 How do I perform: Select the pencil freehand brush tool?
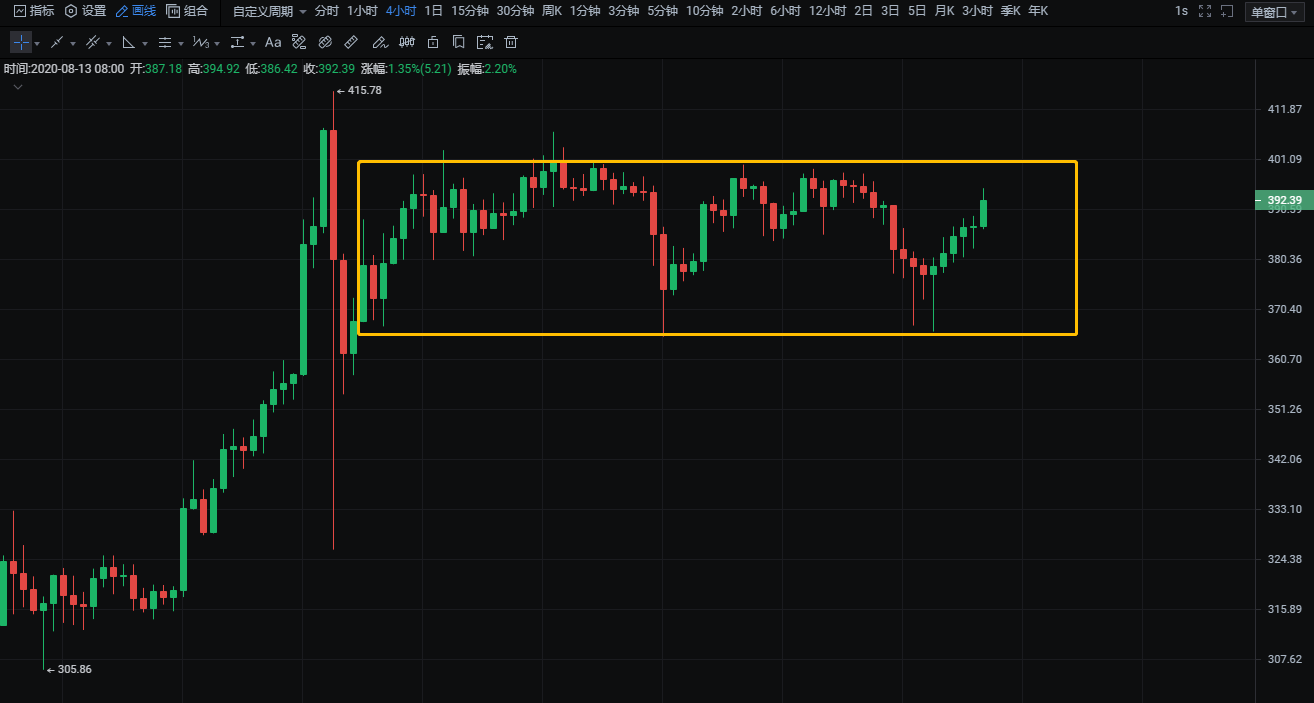pos(379,43)
